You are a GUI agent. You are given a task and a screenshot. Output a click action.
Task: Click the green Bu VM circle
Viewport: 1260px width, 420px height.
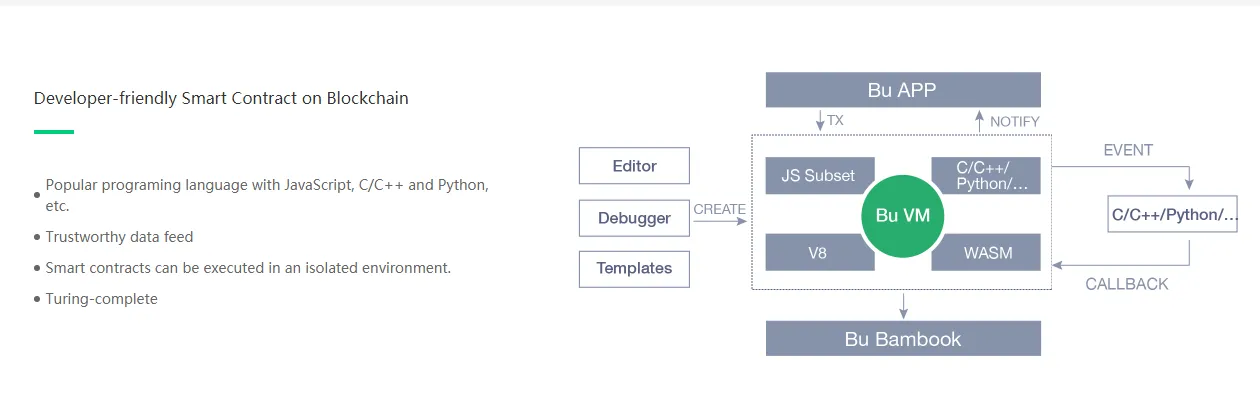(x=903, y=215)
